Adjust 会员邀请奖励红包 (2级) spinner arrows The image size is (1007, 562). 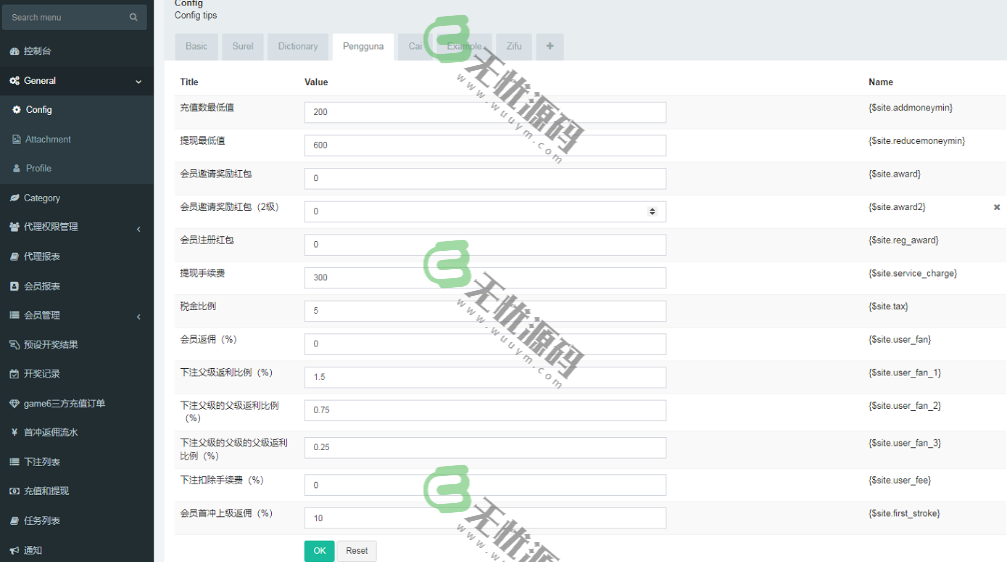652,211
